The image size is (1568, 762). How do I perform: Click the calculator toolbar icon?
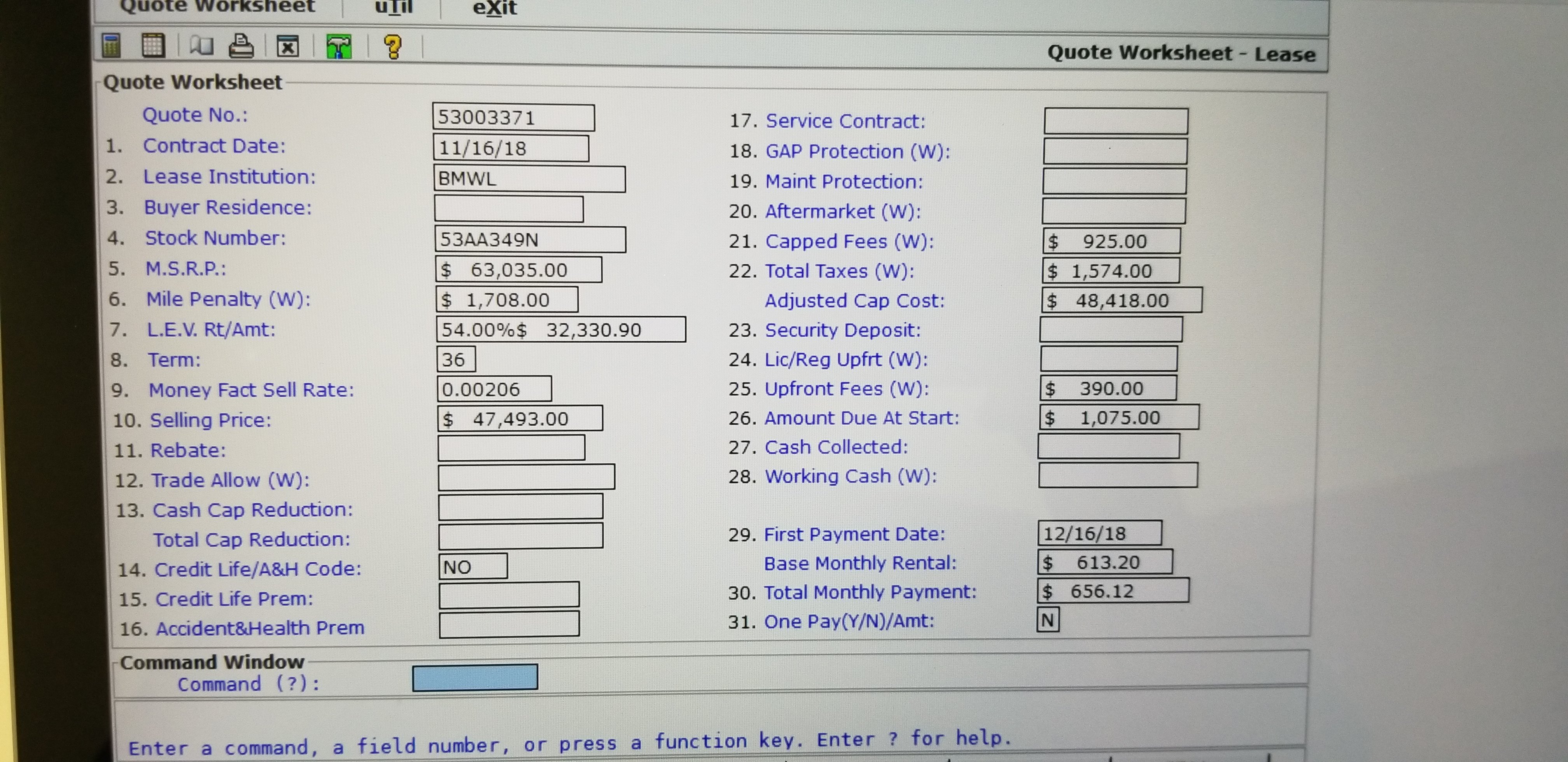pos(111,45)
